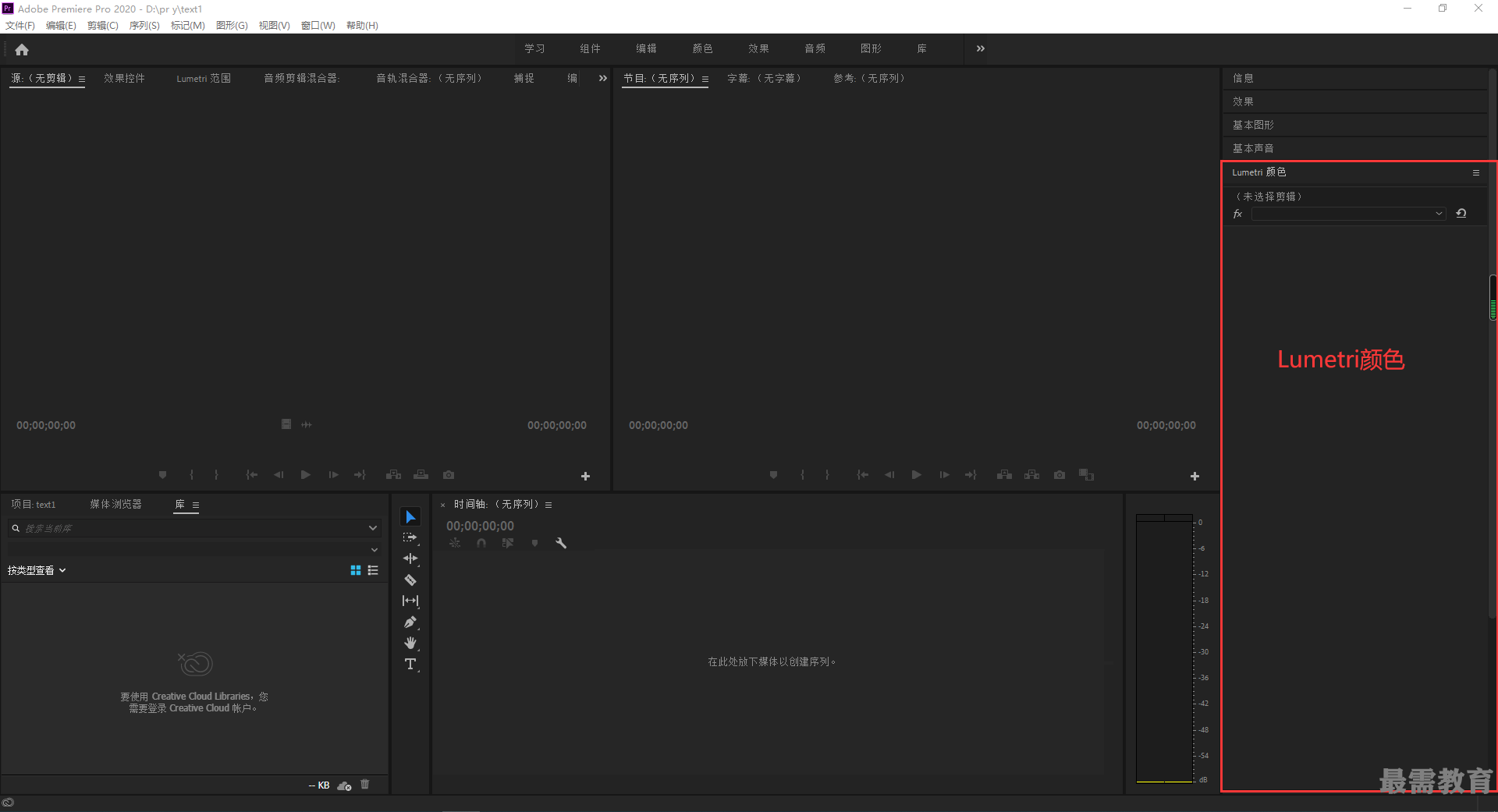Open Source monitor button editor plus
Image resolution: width=1498 pixels, height=812 pixels.
pos(585,476)
